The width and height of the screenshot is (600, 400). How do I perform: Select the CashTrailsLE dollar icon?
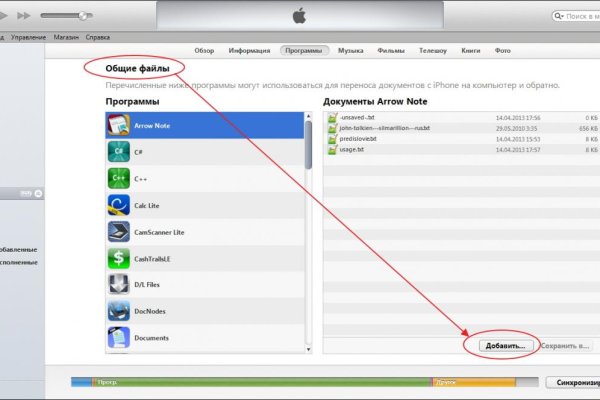[x=117, y=259]
